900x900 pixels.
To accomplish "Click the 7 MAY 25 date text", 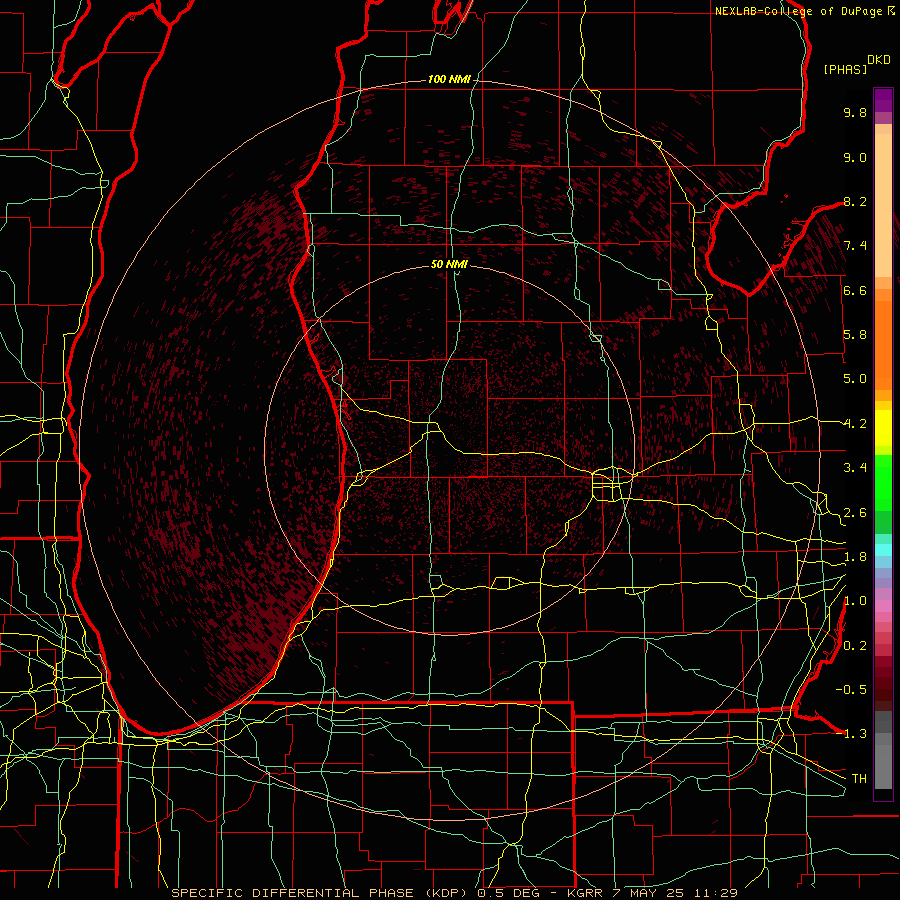I will click(x=646, y=893).
